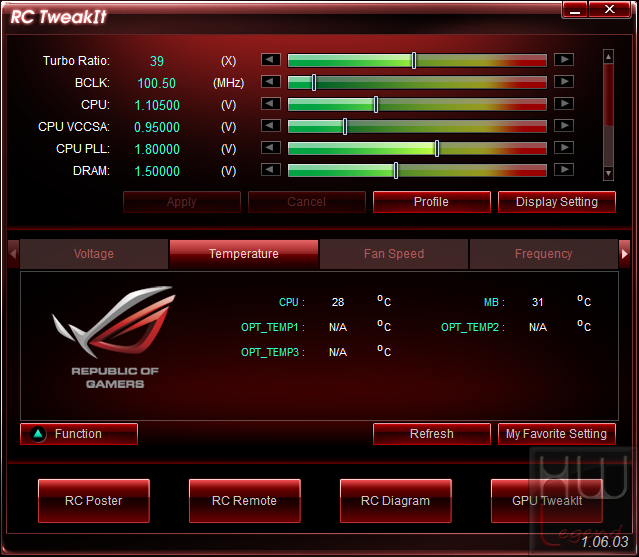Viewport: 639px width, 557px height.
Task: Lower DRAM voltage with left arrow
Action: point(271,170)
